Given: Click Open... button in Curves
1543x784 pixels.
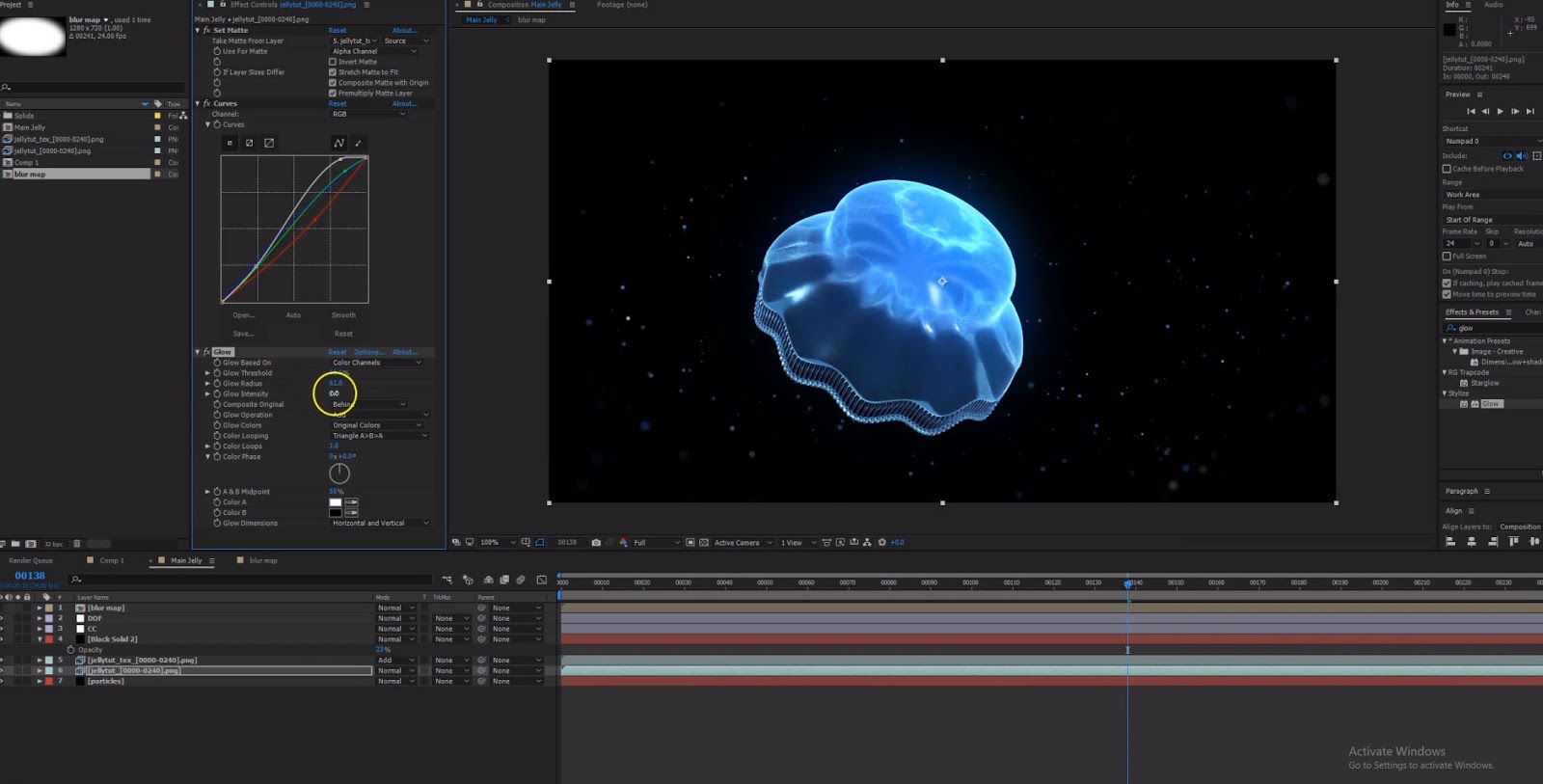Looking at the screenshot, I should (243, 315).
